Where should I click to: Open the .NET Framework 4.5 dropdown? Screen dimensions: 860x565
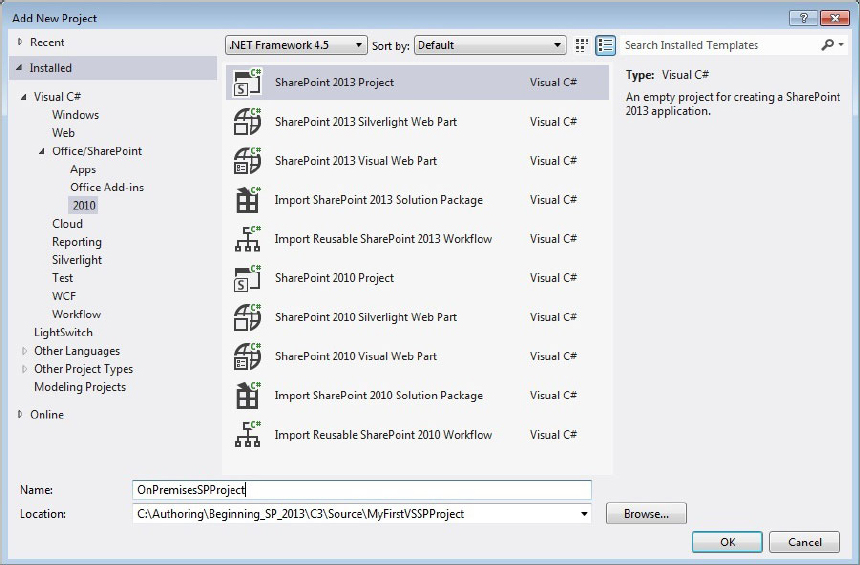[296, 45]
